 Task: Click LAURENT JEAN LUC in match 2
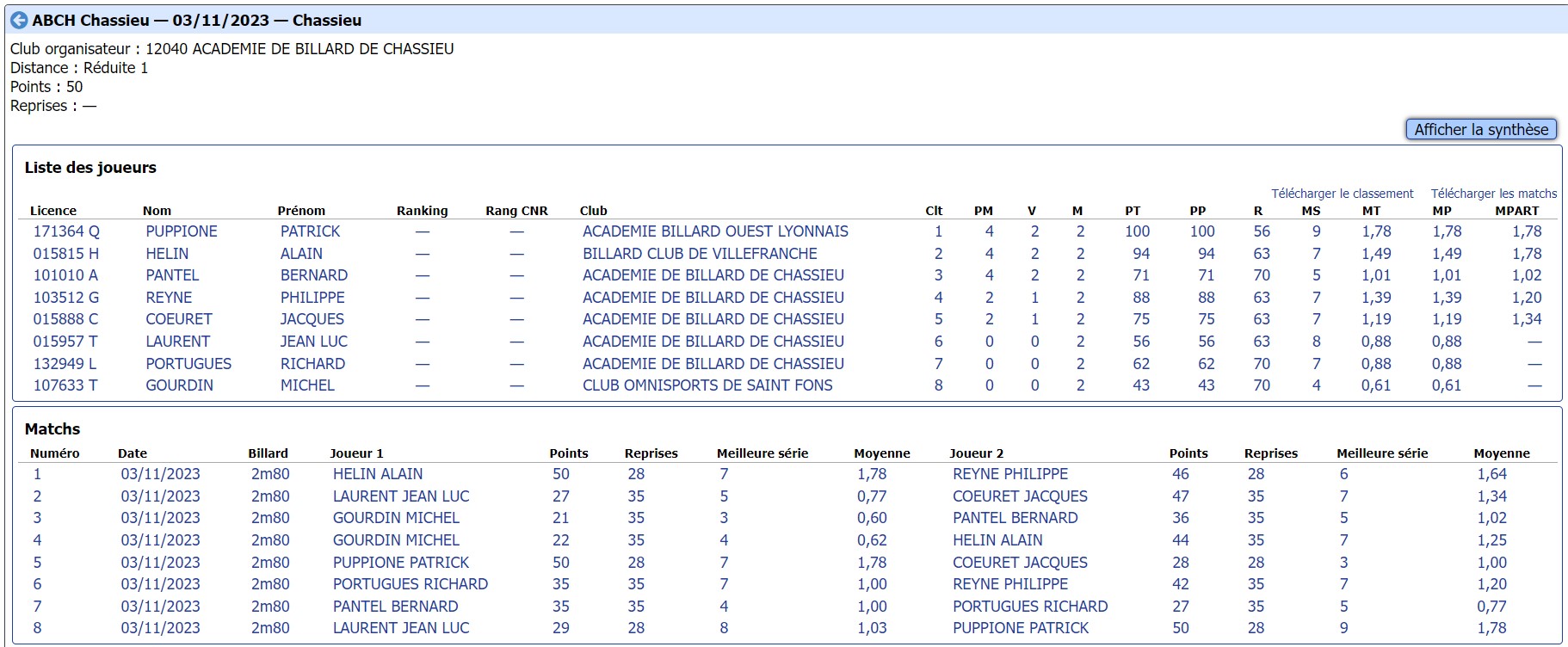(401, 496)
